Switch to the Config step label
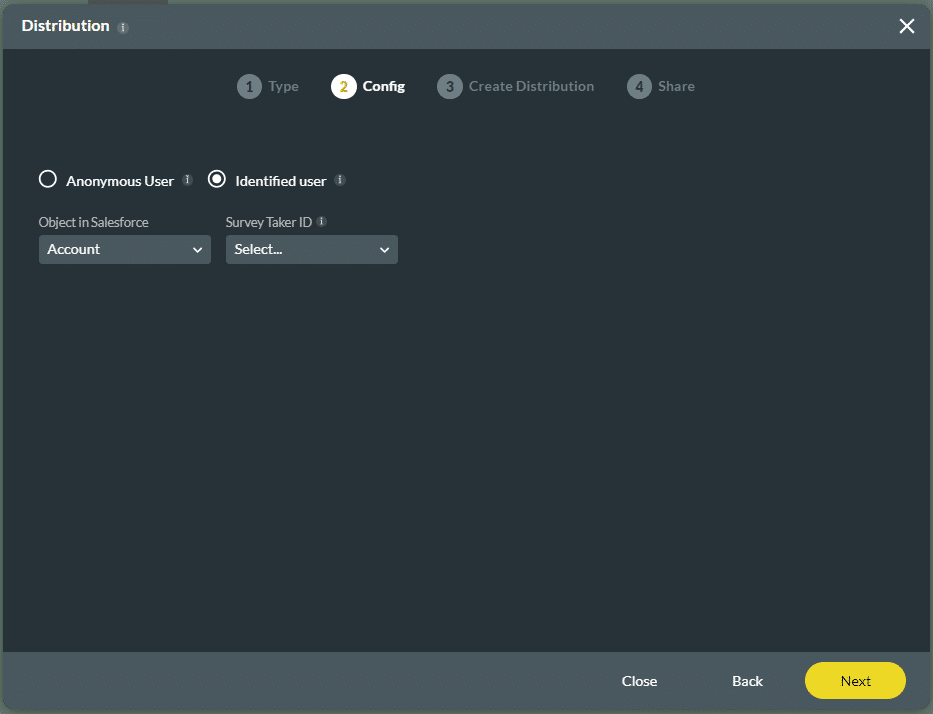933x714 pixels. 383,87
